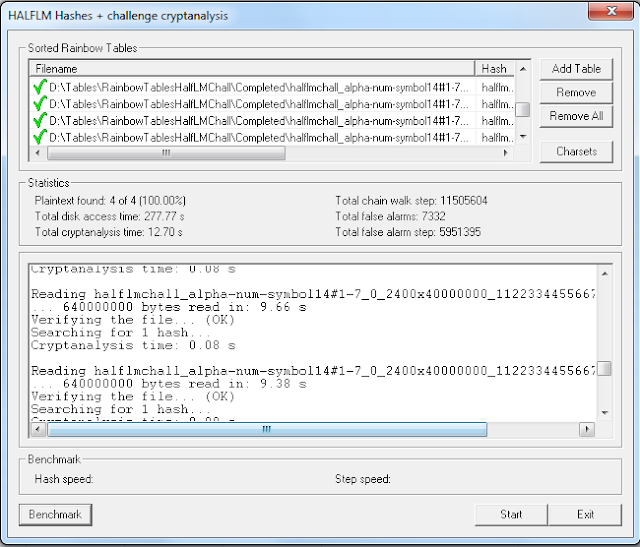
Task: Click the log pane vertical scrollbar thumb
Action: (x=605, y=369)
